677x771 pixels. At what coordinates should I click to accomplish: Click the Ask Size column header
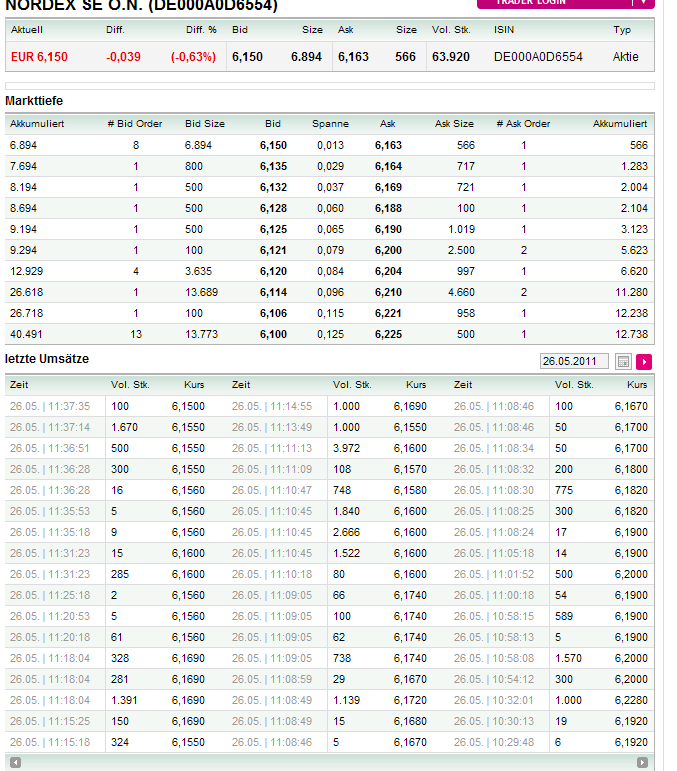pyautogui.click(x=454, y=124)
